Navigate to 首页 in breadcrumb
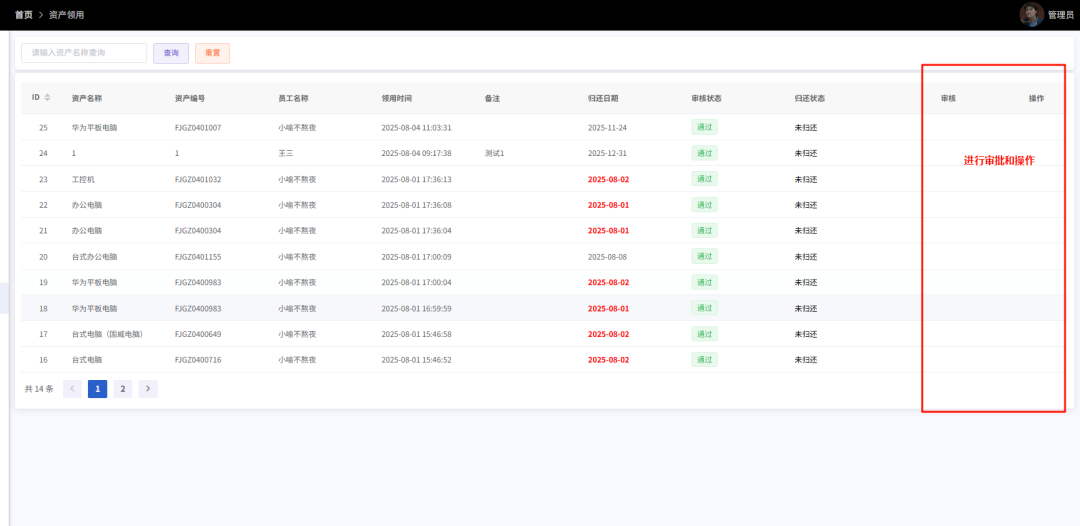The image size is (1080, 526). click(x=23, y=15)
